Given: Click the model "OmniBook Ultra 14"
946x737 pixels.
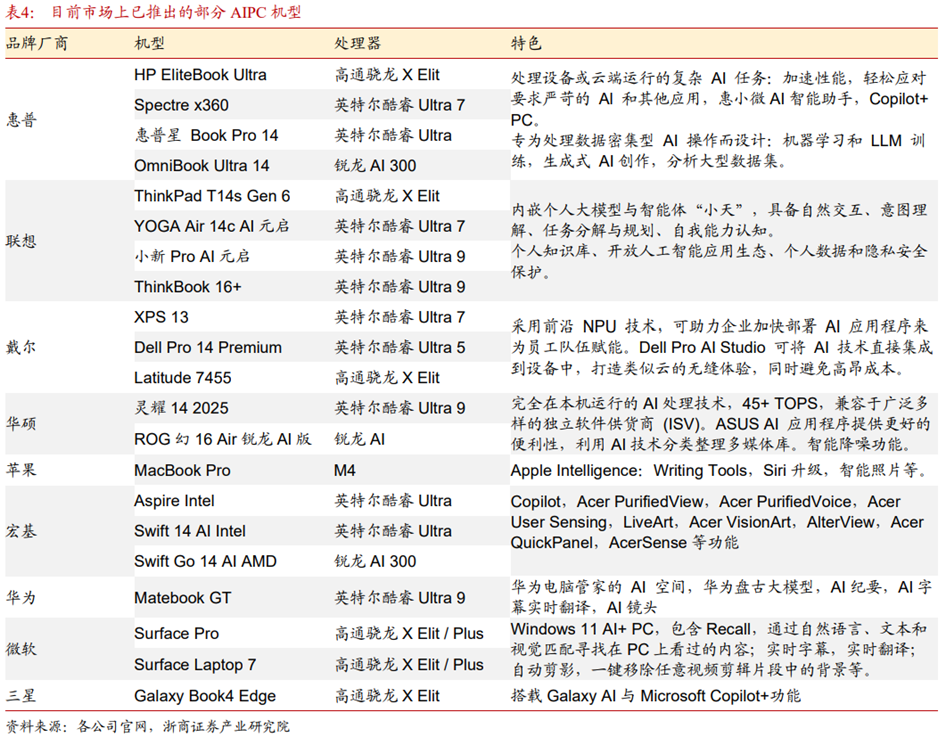Looking at the screenshot, I should (x=202, y=165).
